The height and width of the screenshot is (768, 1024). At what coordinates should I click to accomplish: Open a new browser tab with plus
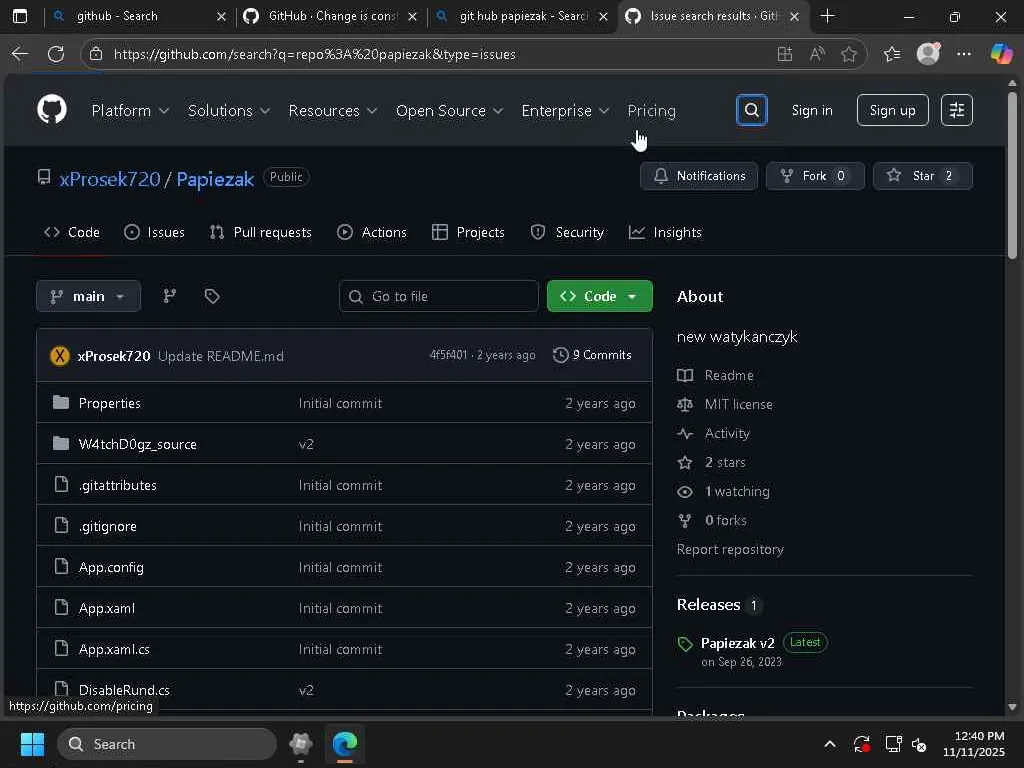click(x=827, y=16)
